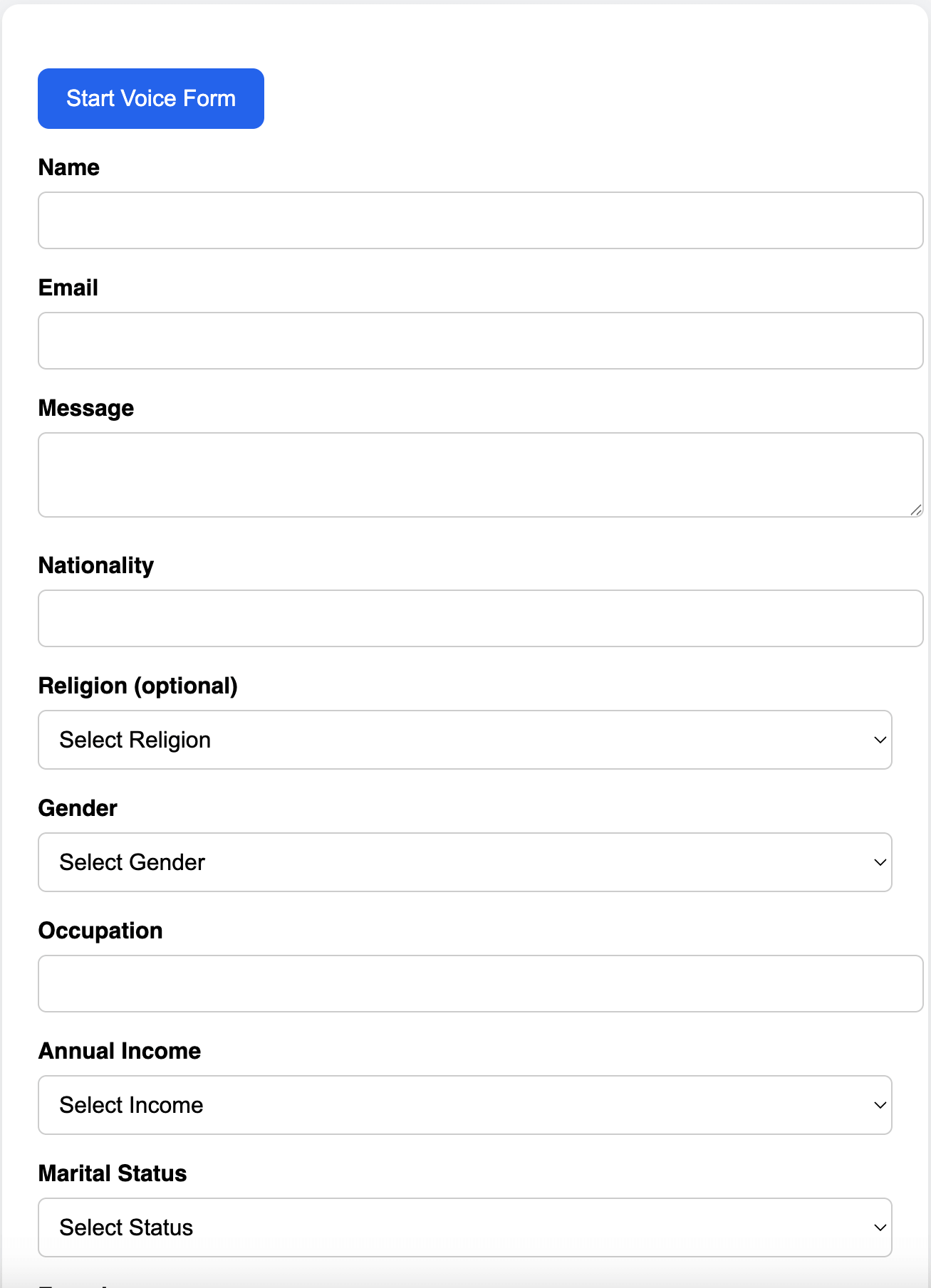Viewport: 931px width, 1288px height.
Task: Click the Religion (optional) label
Action: click(137, 686)
